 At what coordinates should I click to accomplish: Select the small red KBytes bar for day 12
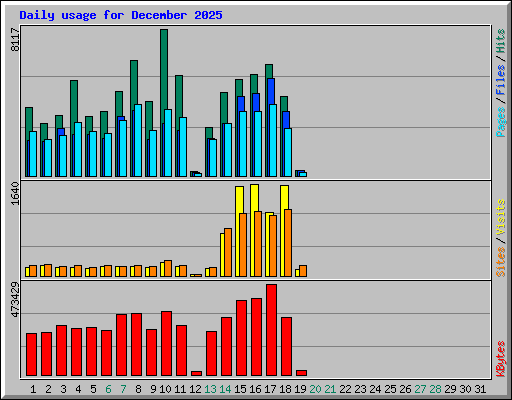coord(196,373)
